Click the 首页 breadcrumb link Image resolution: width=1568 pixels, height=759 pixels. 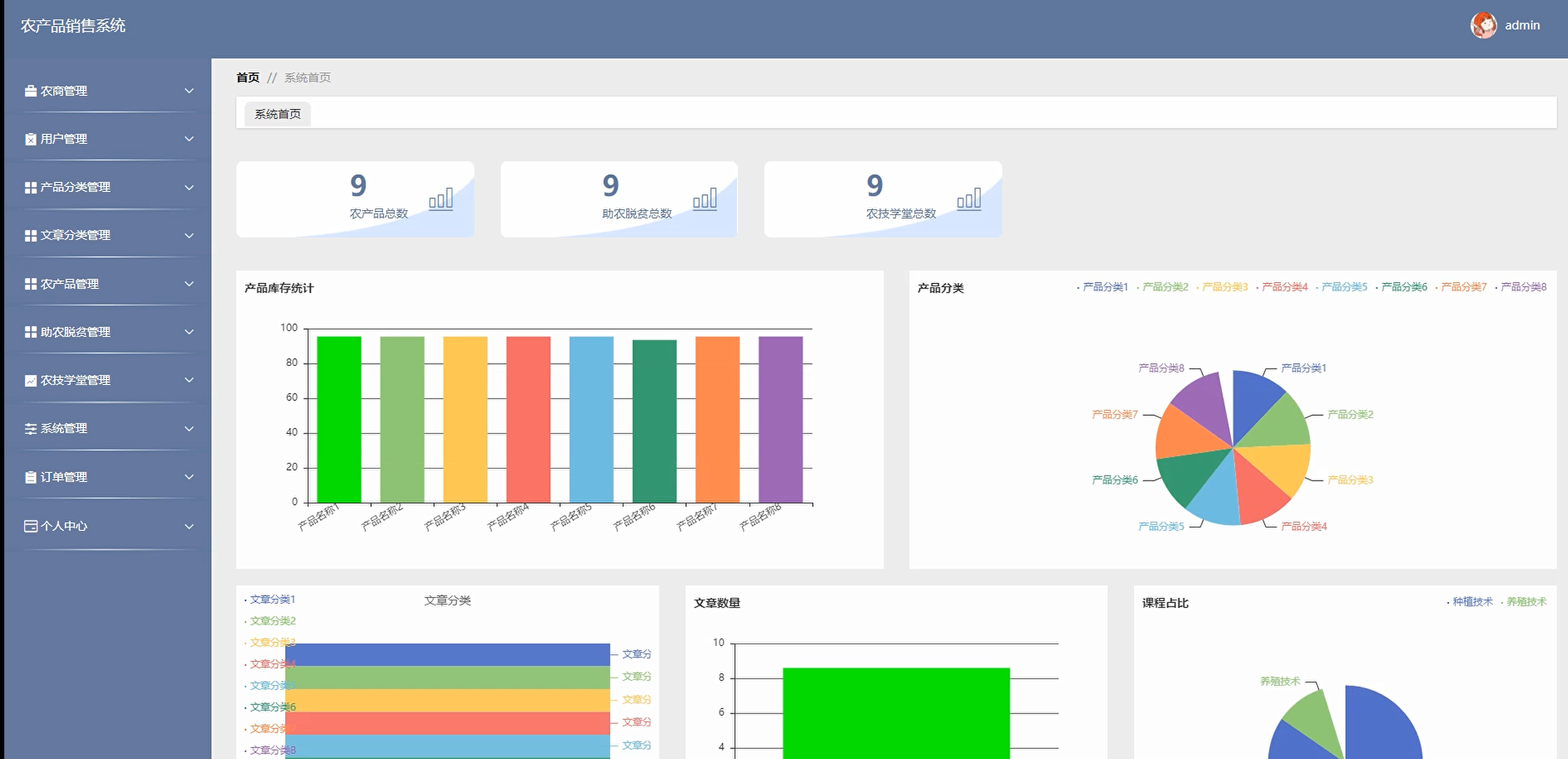pos(248,78)
